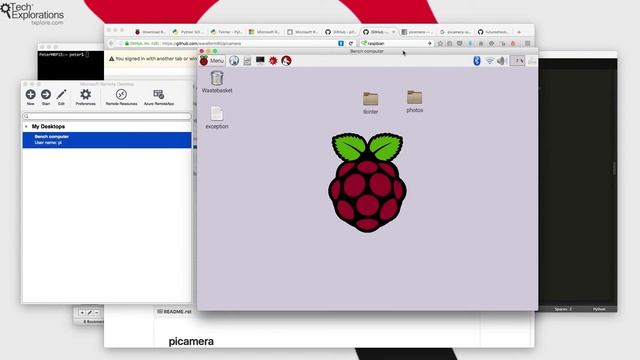
Task: Launch the red spiky Mathematica icon
Action: [273, 61]
